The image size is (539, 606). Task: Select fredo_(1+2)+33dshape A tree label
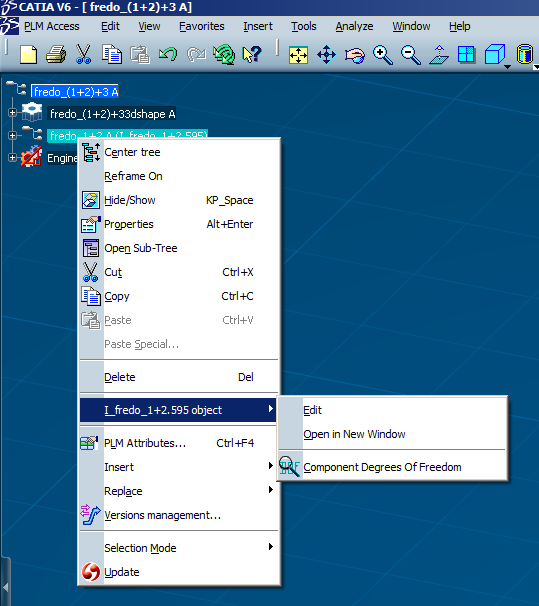point(112,114)
